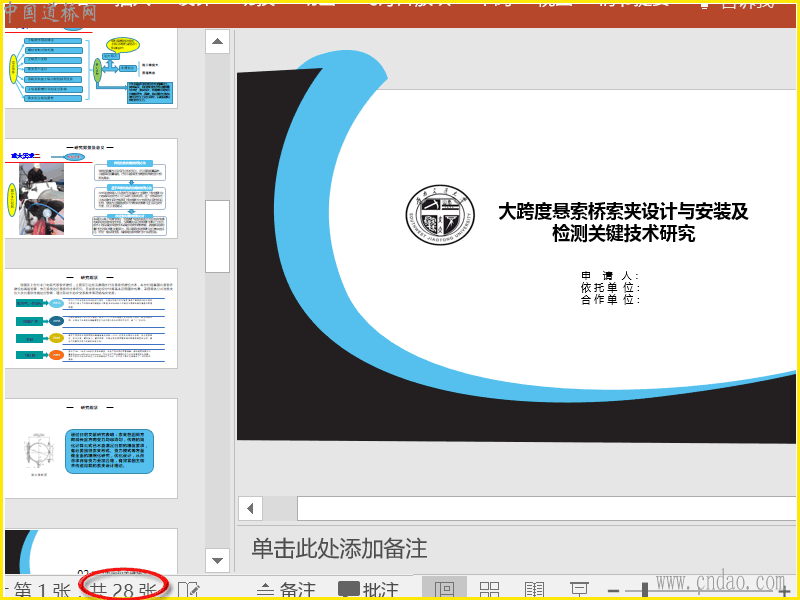The image size is (800, 600).
Task: Click the slide title '大跨度悬索桥索夹设计与安装及检测关键技术研究'
Action: [x=623, y=222]
